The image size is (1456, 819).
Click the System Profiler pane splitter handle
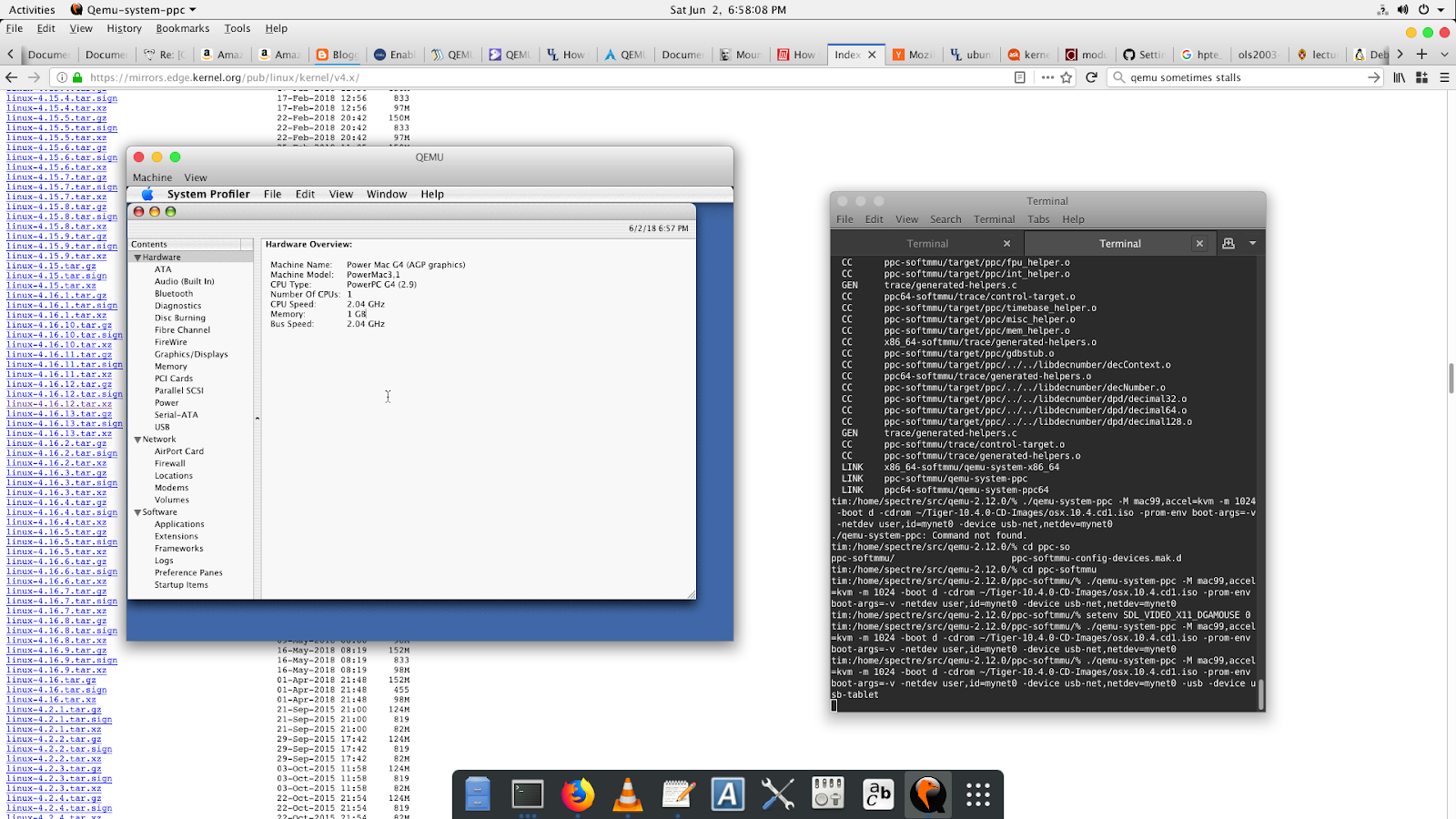point(257,418)
